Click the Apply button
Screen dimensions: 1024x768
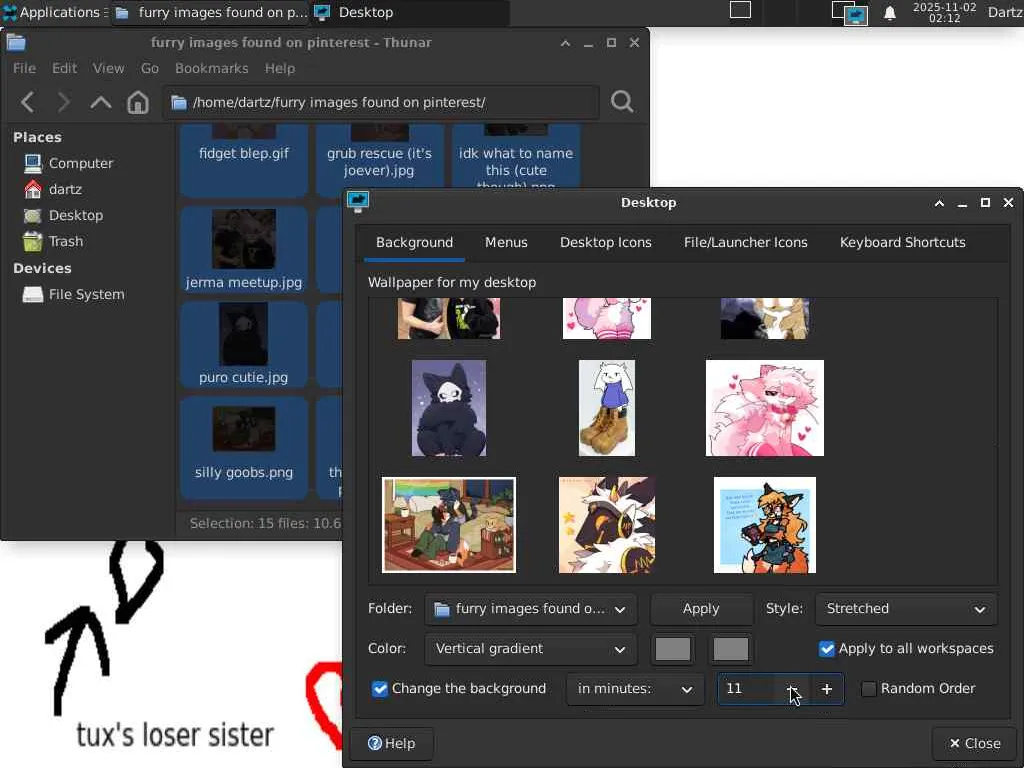pos(701,609)
